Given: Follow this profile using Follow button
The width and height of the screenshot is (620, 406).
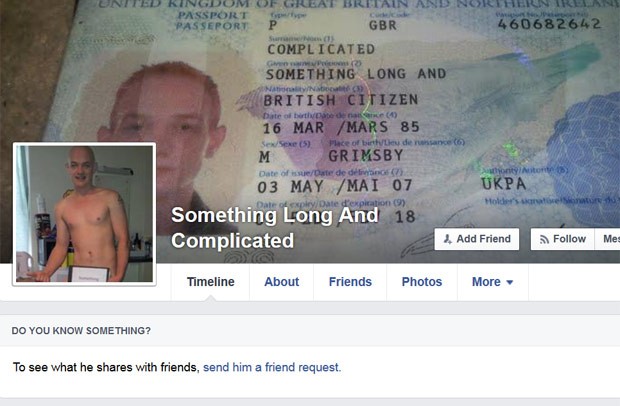Looking at the screenshot, I should [x=562, y=239].
